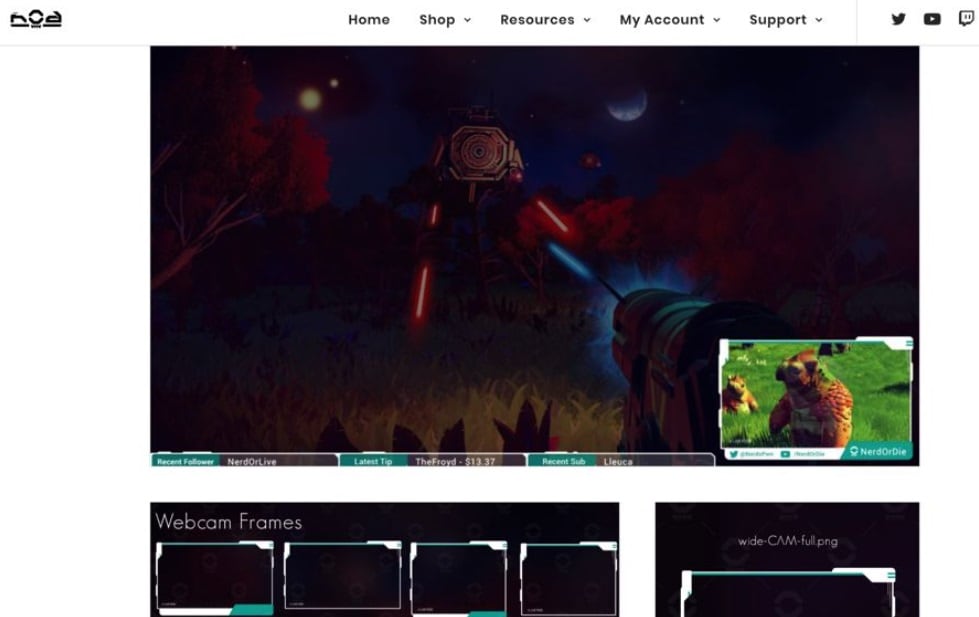Open the Shop menu
Viewport: 979px width, 617px height.
pyautogui.click(x=445, y=19)
